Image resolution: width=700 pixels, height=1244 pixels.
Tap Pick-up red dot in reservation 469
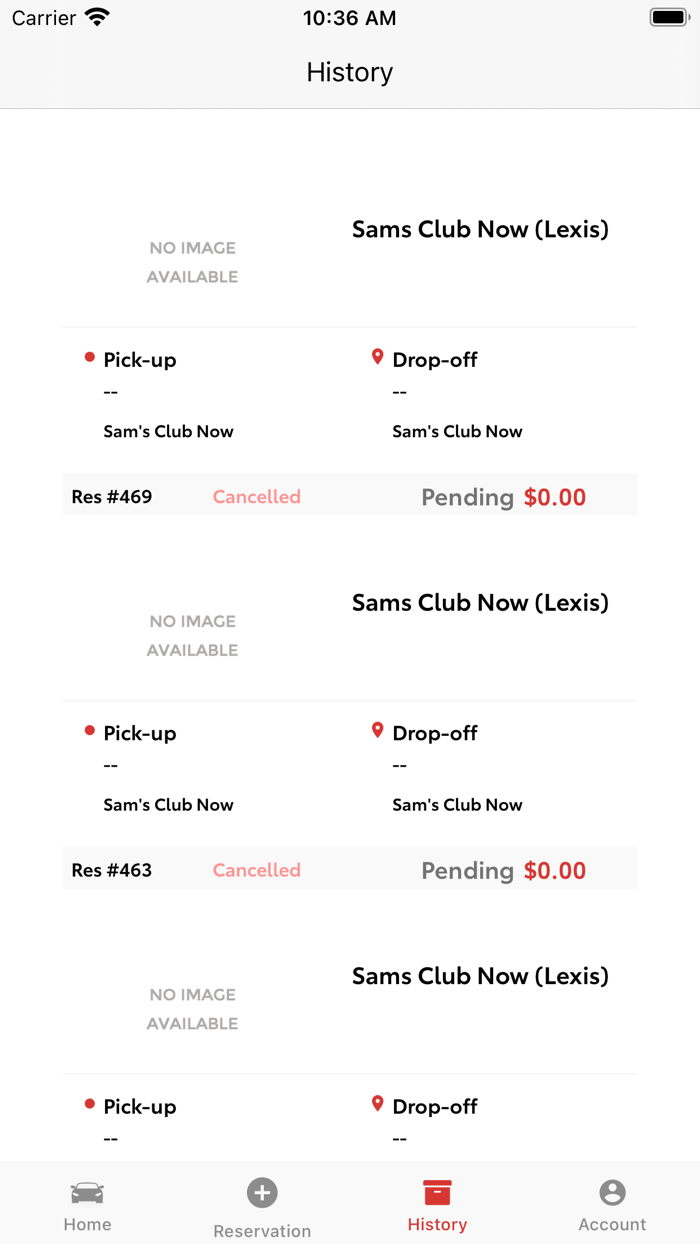tap(90, 357)
